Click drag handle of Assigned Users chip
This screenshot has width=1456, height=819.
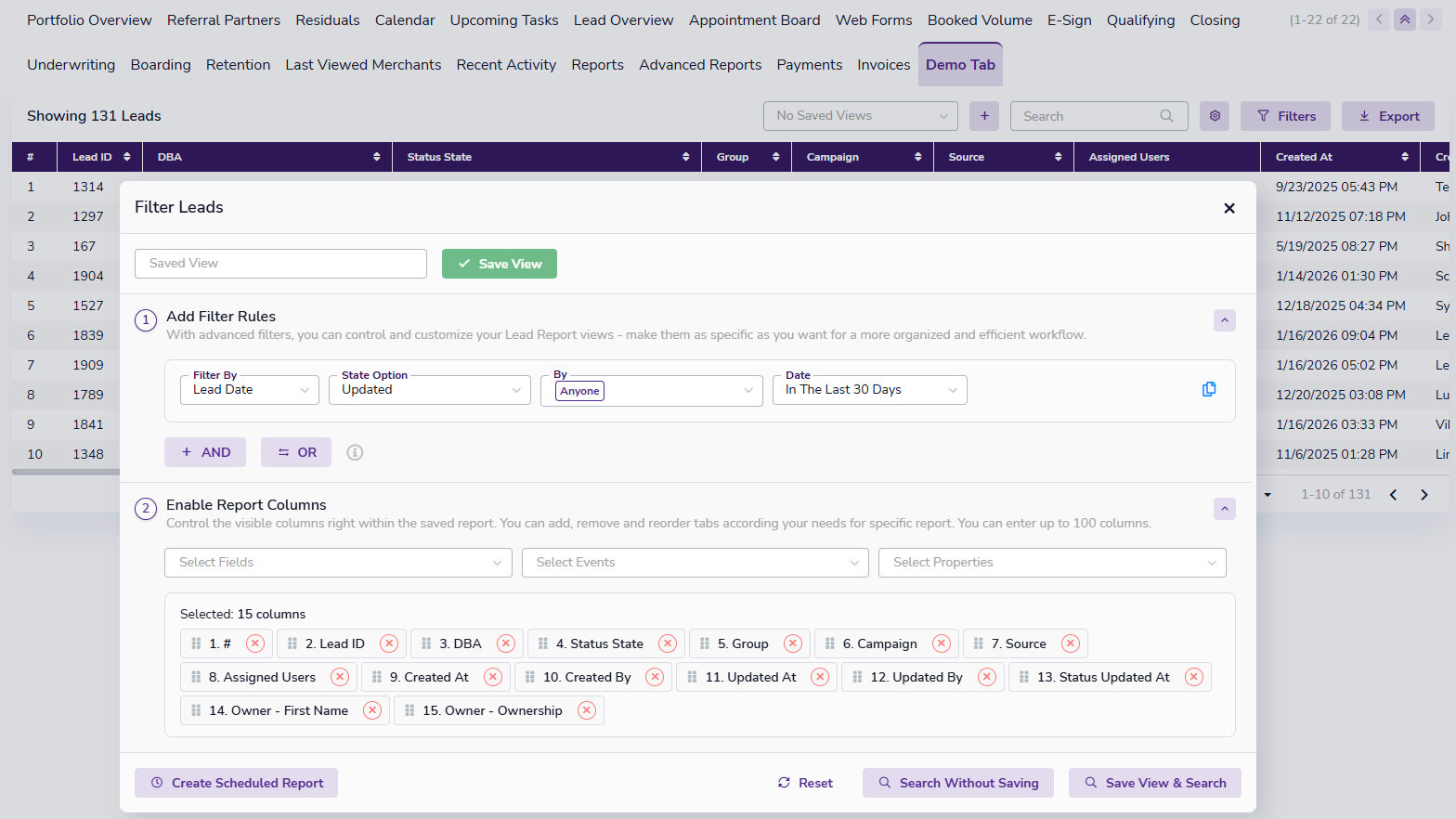coord(196,677)
